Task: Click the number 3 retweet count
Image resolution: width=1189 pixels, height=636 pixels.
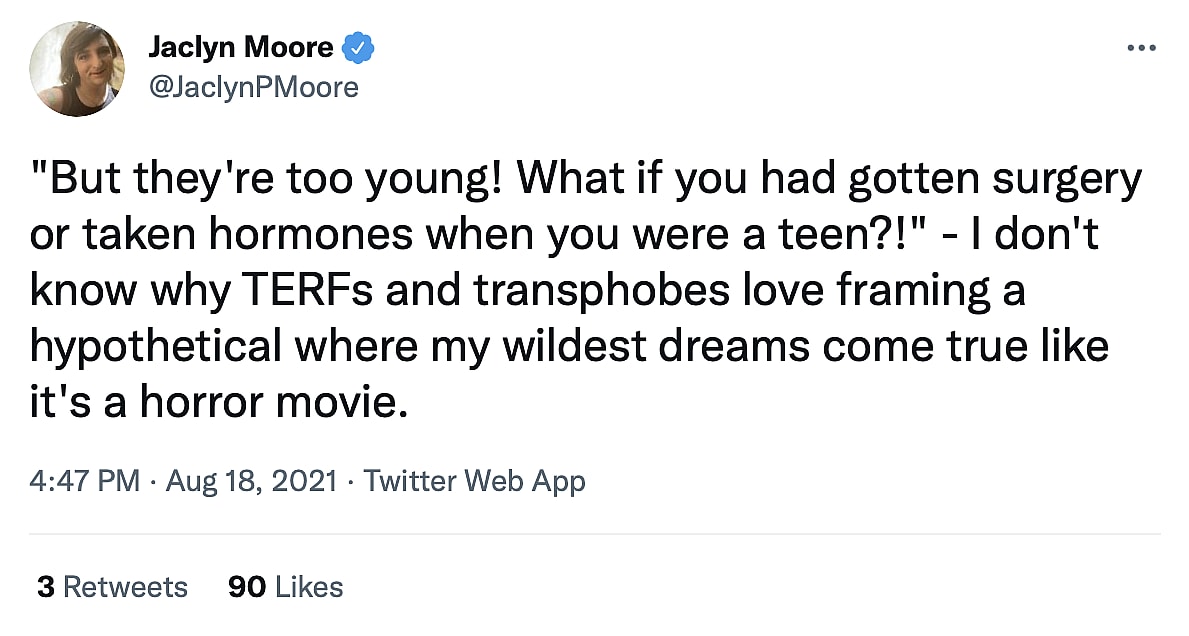Action: coord(45,587)
